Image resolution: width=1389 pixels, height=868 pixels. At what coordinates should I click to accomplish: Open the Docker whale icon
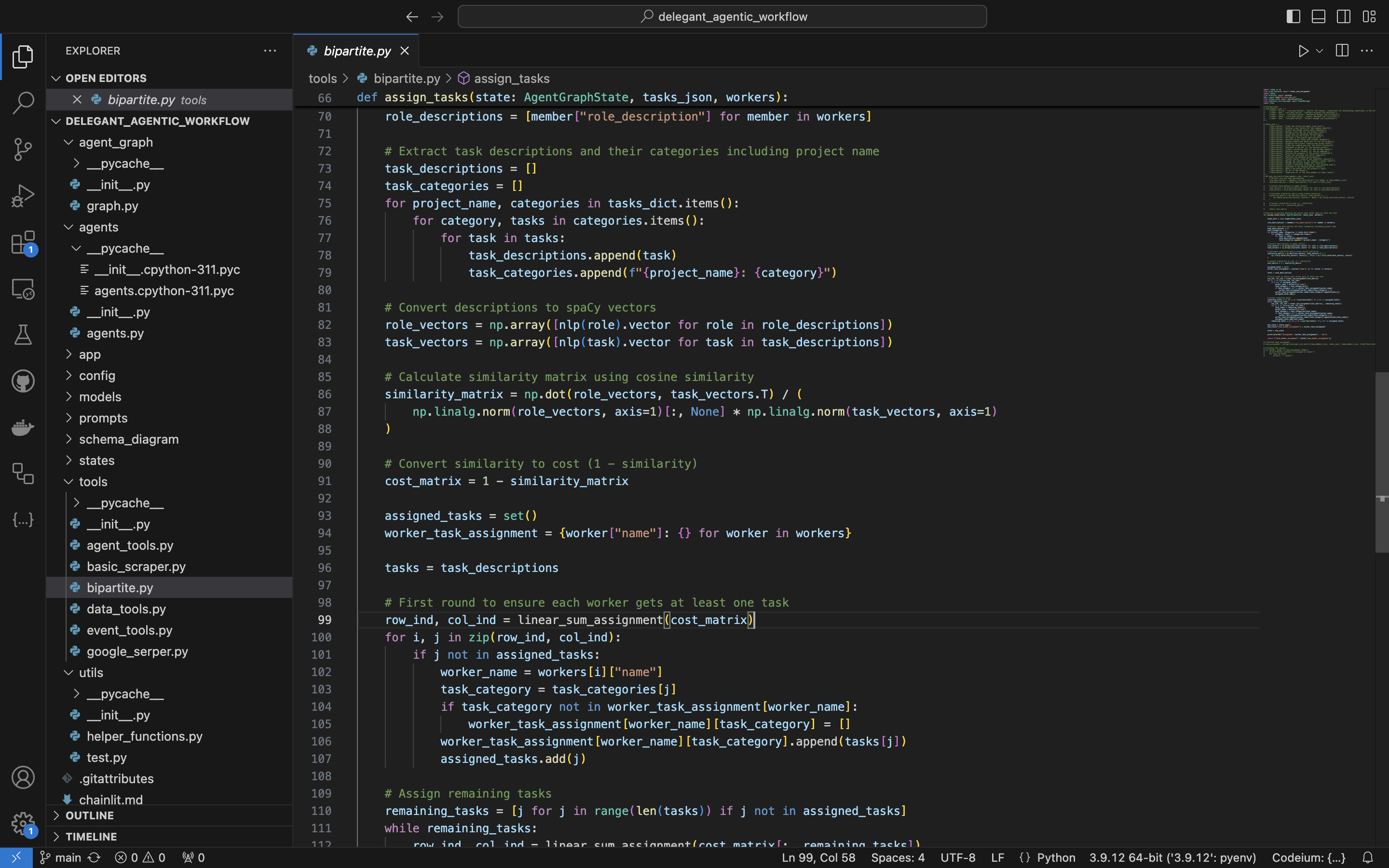tap(23, 428)
